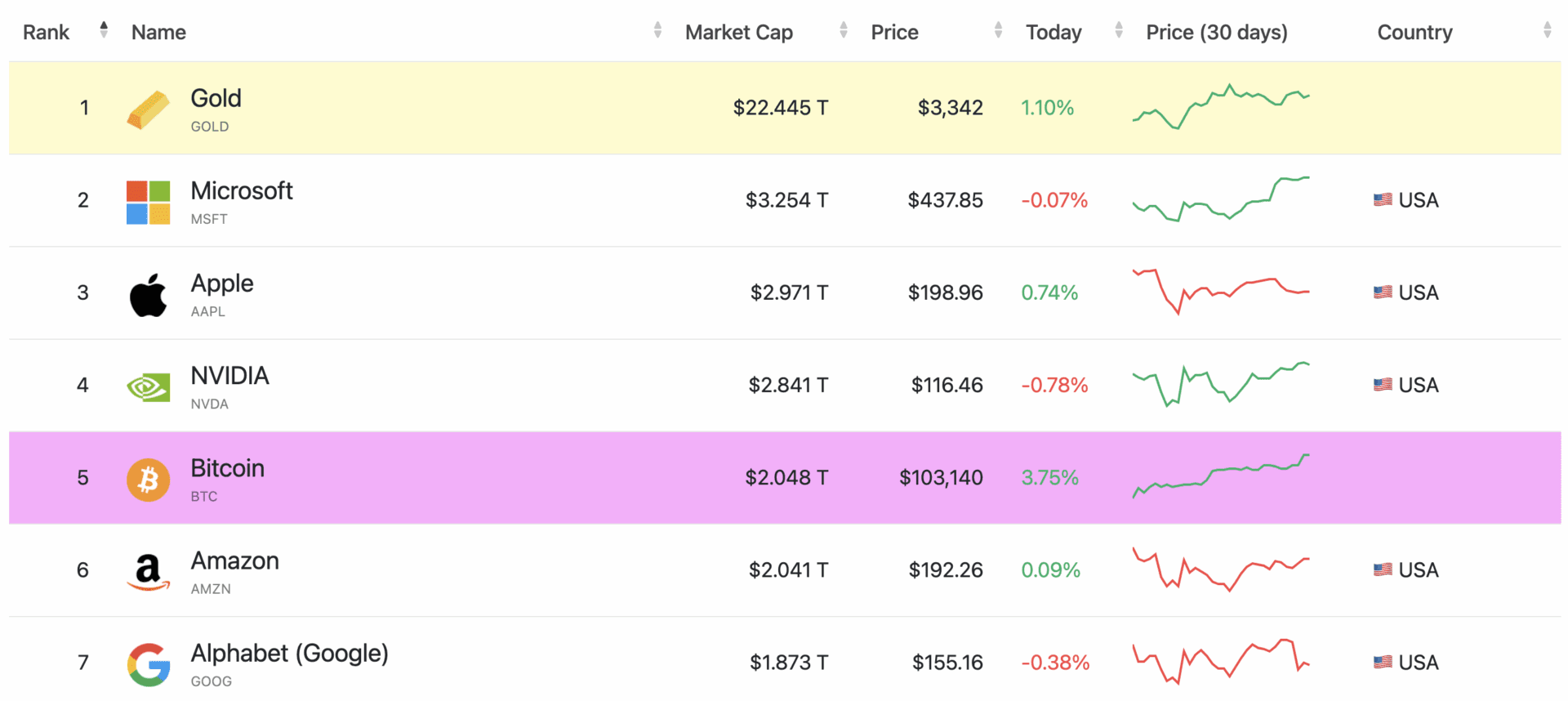Sort by Today change using sort arrows
The height and width of the screenshot is (701, 1568).
(1119, 30)
